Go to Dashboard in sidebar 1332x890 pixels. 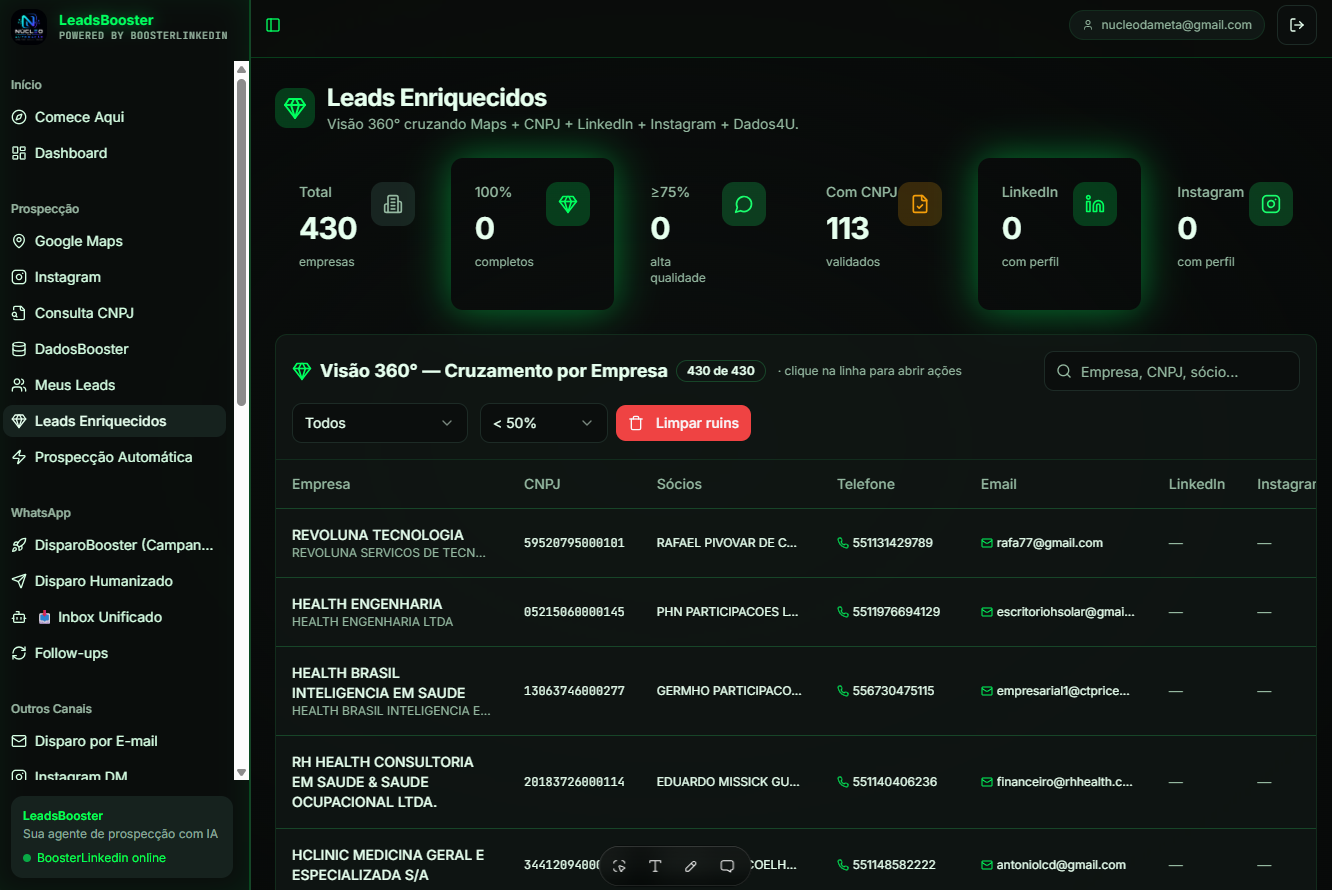[x=115, y=153]
